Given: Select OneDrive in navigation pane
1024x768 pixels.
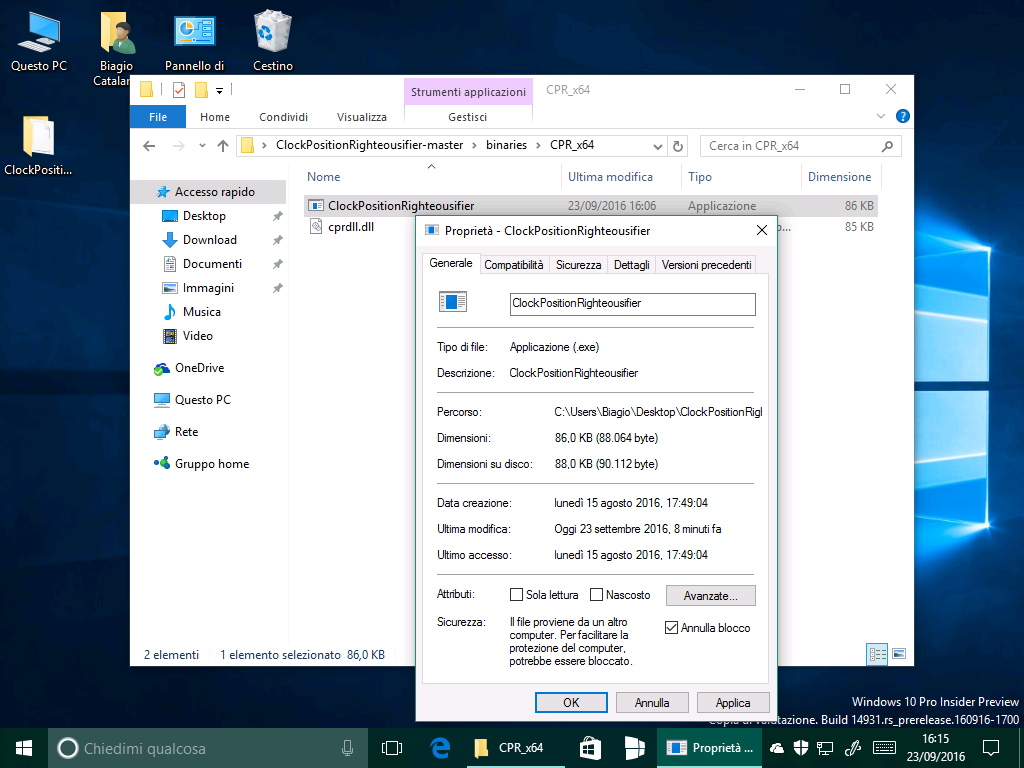Looking at the screenshot, I should [199, 368].
